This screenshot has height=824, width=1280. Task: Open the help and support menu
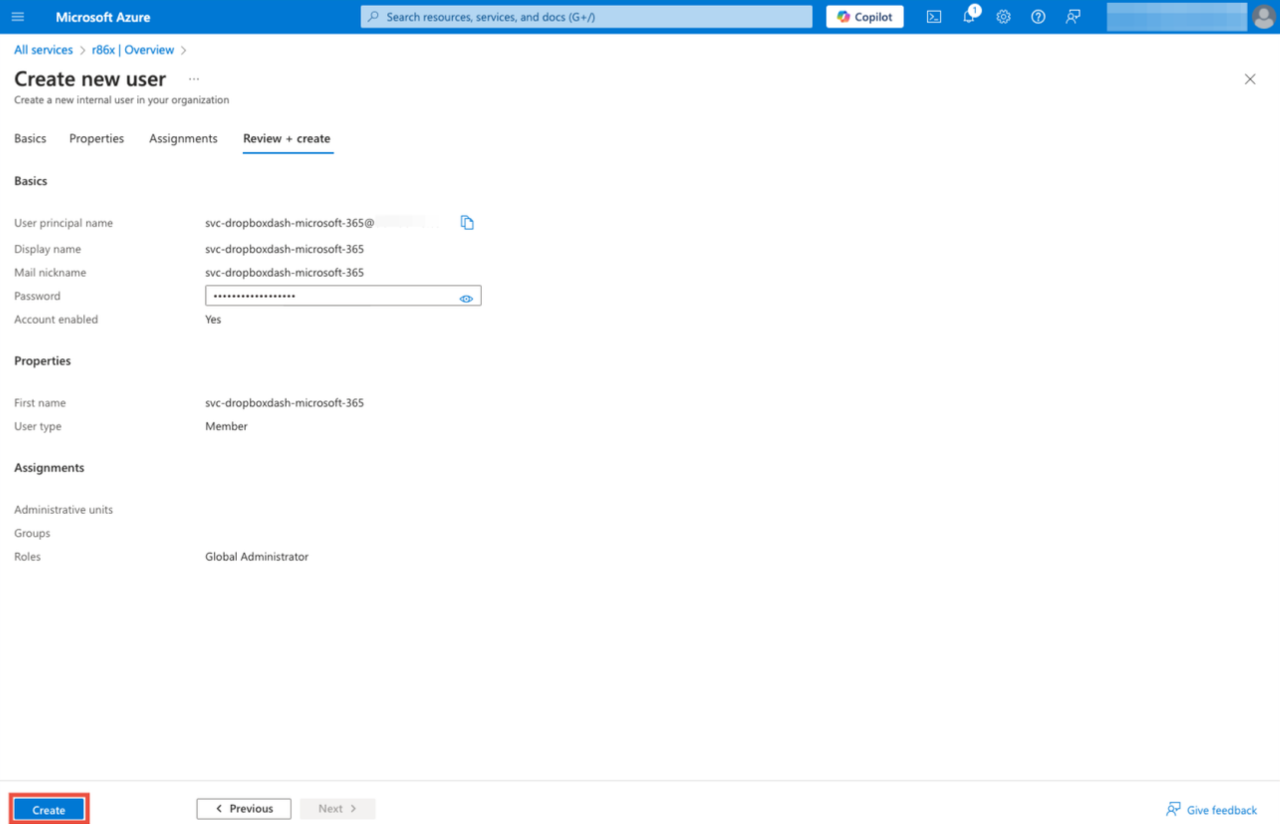click(x=1038, y=16)
